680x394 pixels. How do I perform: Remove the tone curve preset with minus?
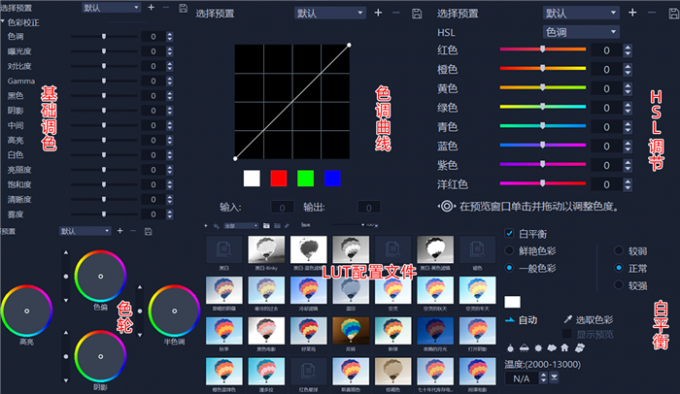[x=396, y=13]
